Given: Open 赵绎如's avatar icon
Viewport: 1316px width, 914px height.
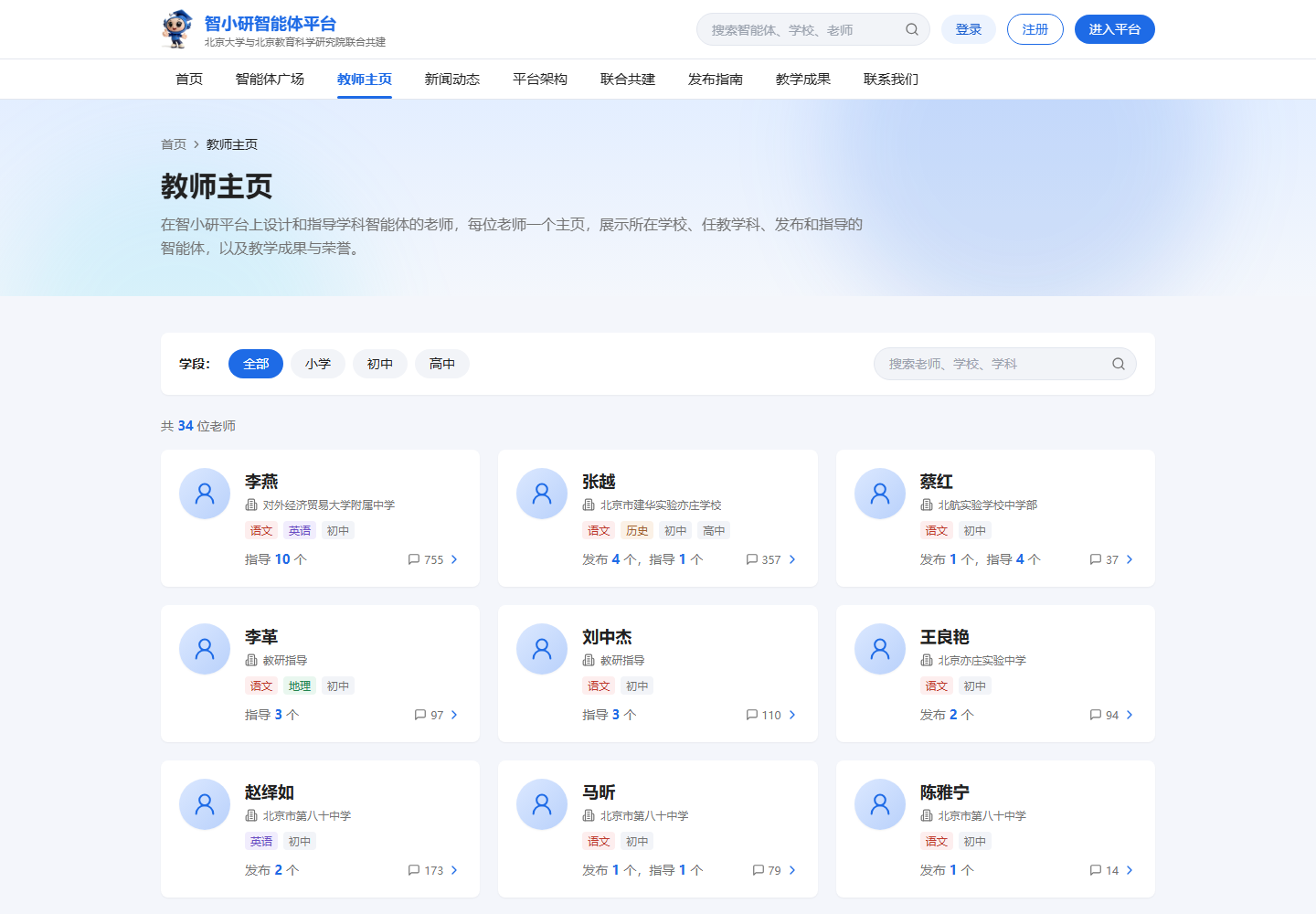Looking at the screenshot, I should 205,804.
